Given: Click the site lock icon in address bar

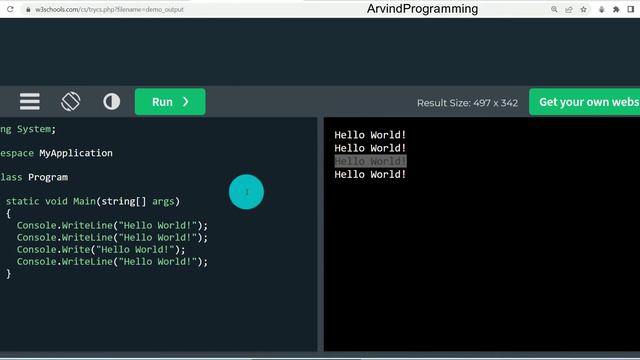Looking at the screenshot, I should click(x=28, y=9).
